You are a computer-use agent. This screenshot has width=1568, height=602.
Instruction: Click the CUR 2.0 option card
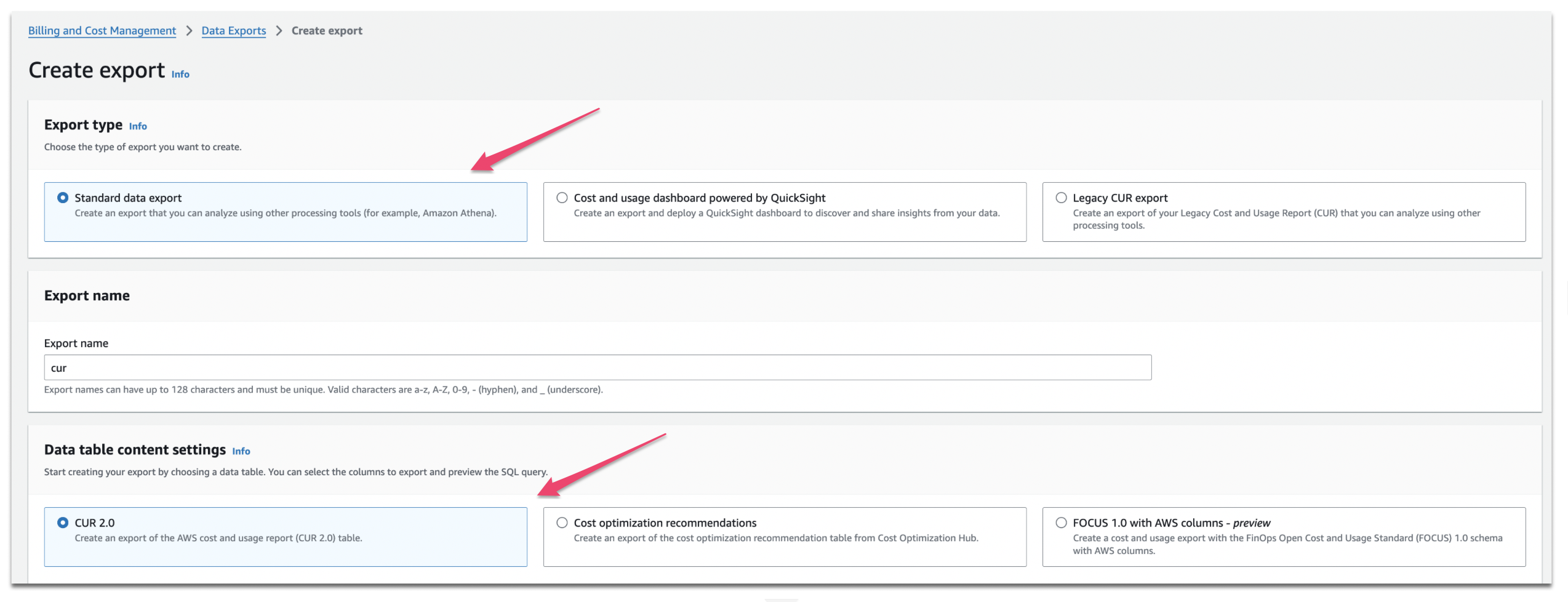point(286,537)
